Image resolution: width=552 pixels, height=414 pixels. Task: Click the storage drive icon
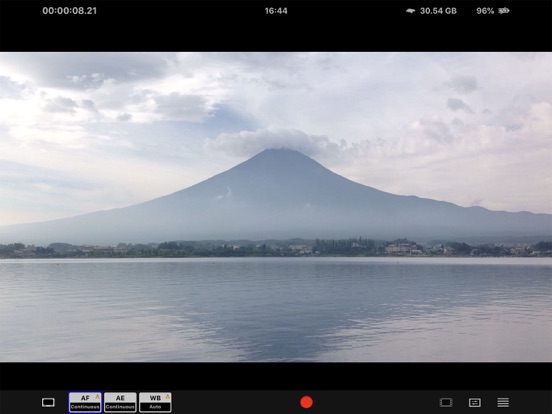pos(410,11)
